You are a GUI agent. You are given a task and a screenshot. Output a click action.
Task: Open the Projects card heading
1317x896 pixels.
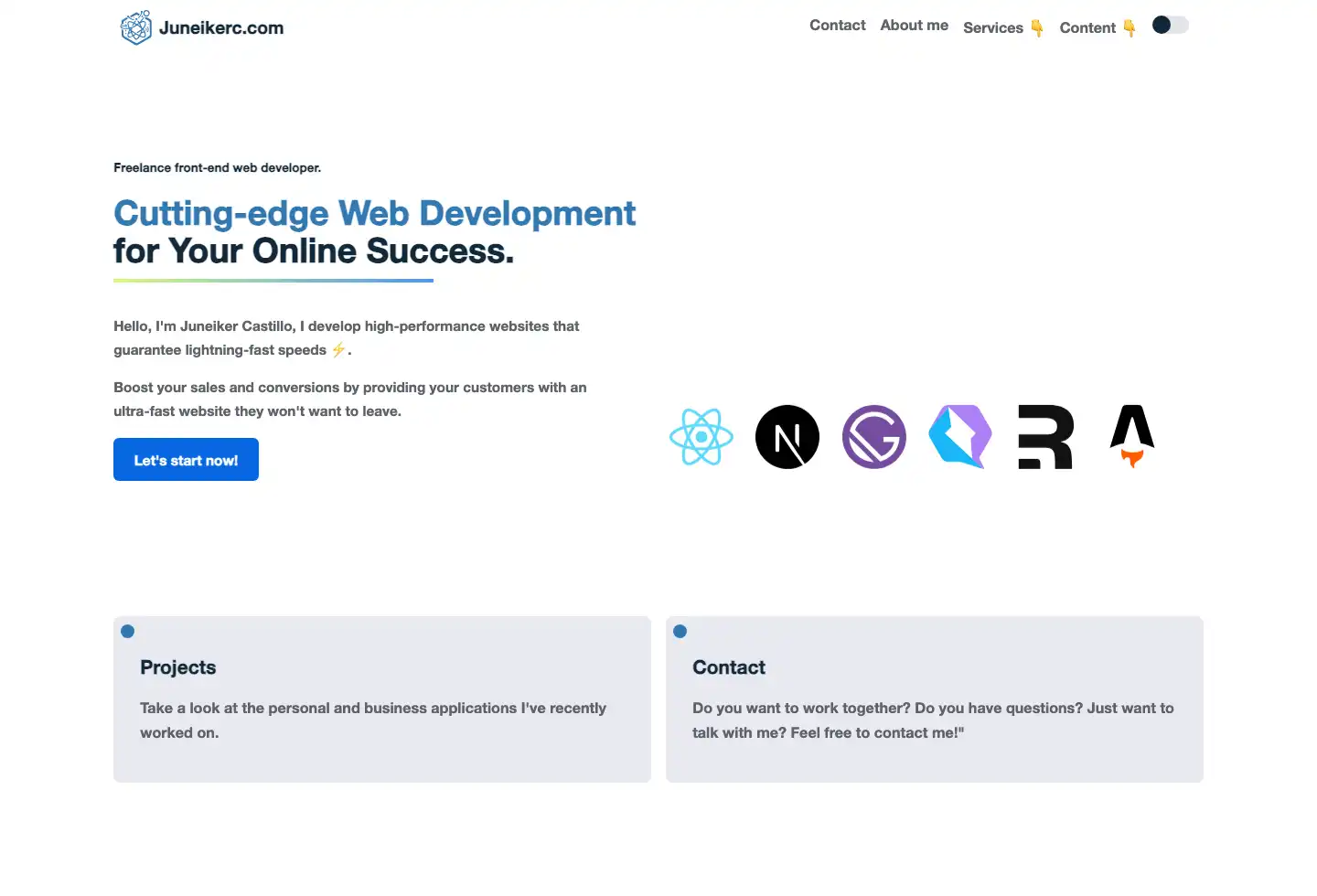(x=178, y=667)
